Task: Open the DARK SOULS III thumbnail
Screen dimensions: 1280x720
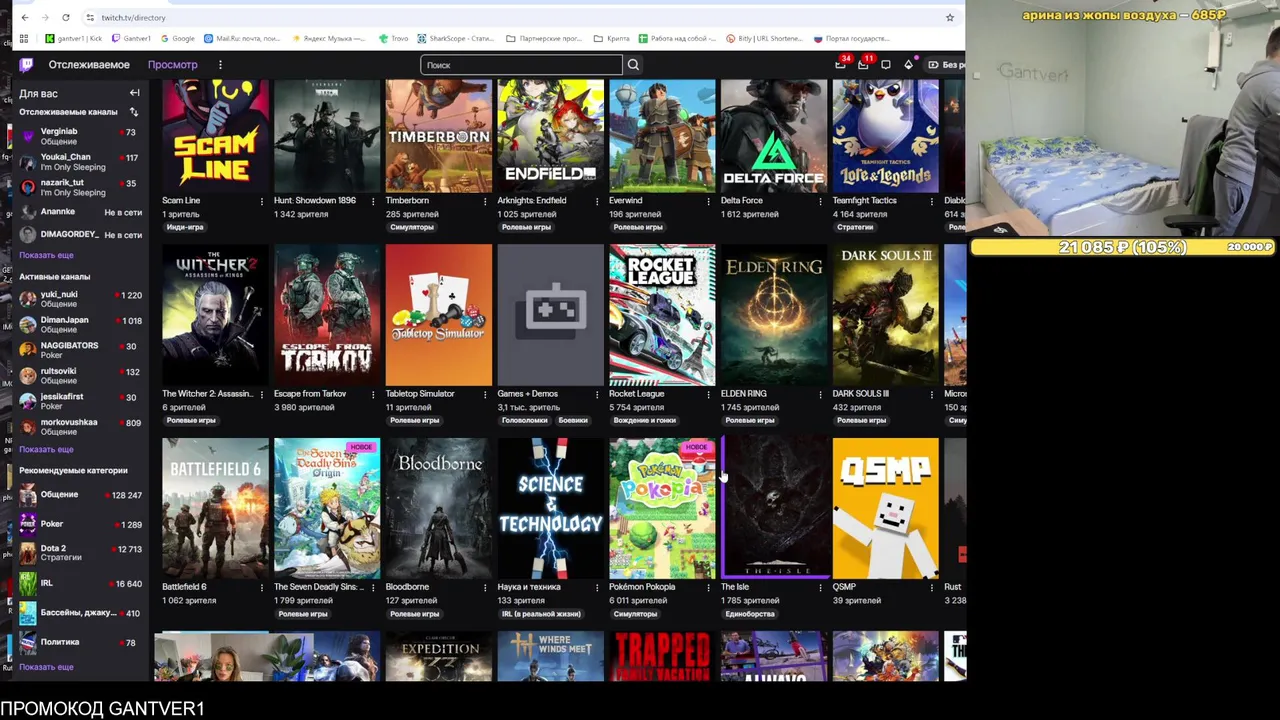Action: [886, 315]
